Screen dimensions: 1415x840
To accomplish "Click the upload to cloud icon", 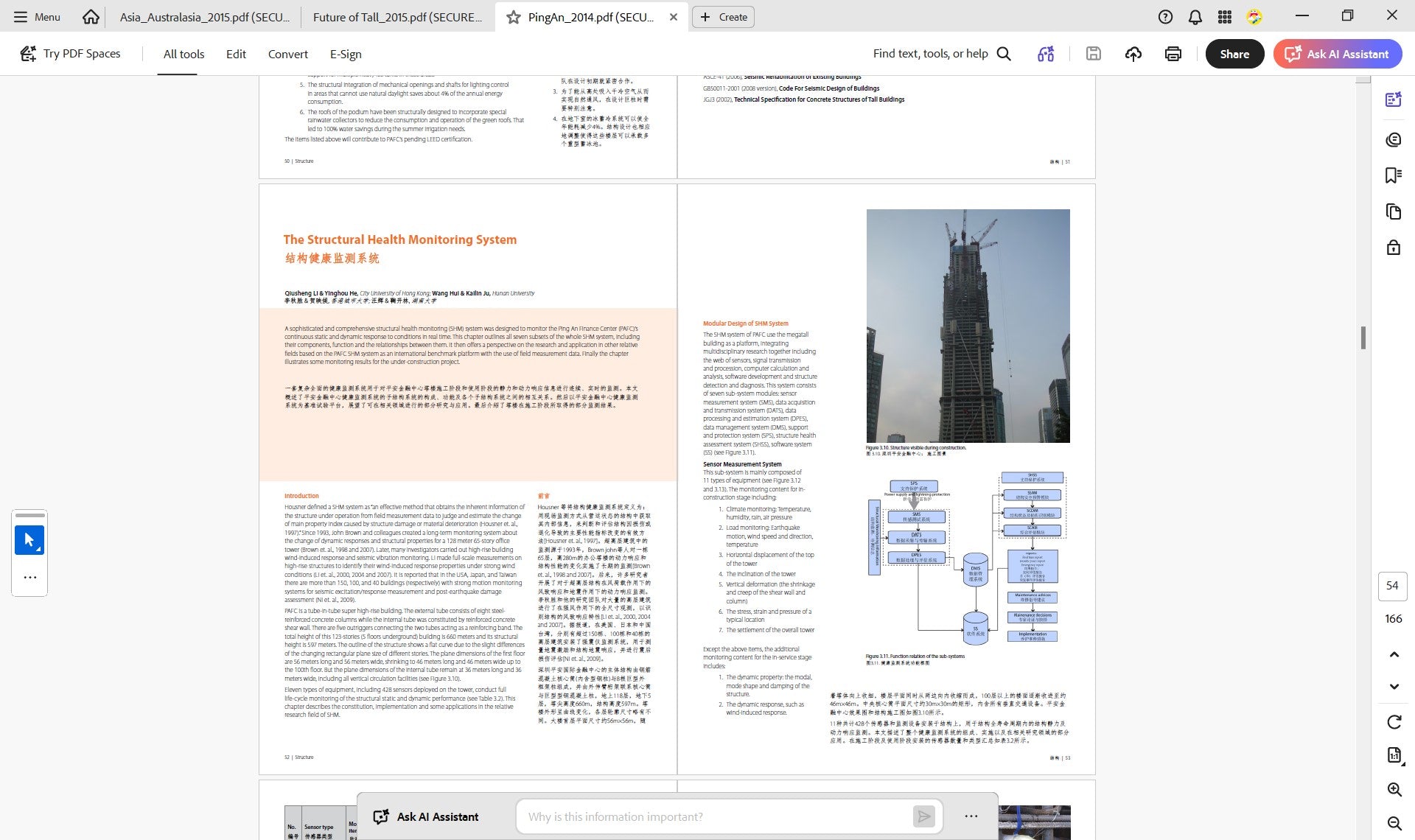I will pyautogui.click(x=1133, y=54).
